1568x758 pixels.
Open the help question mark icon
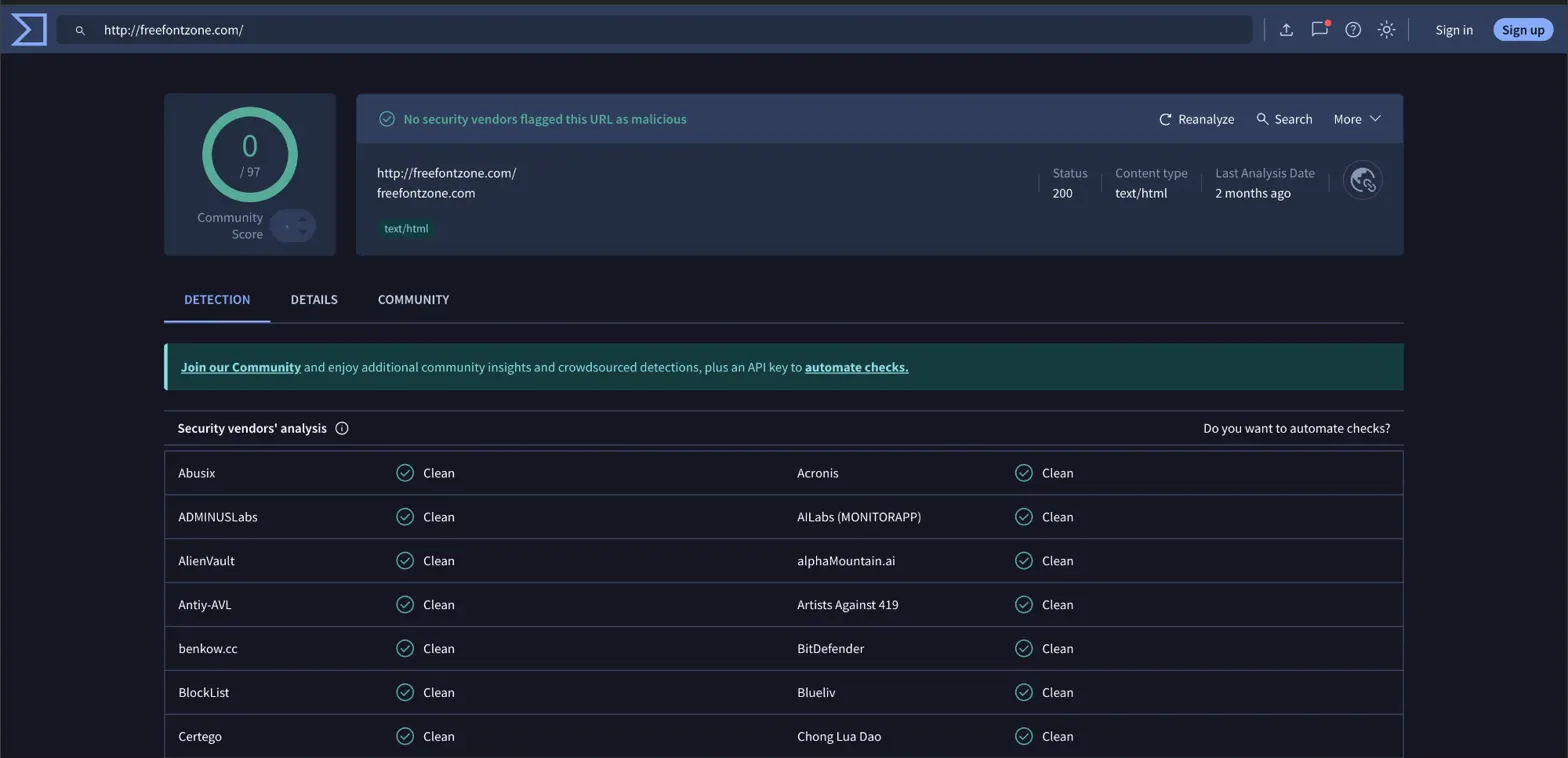click(x=1353, y=30)
